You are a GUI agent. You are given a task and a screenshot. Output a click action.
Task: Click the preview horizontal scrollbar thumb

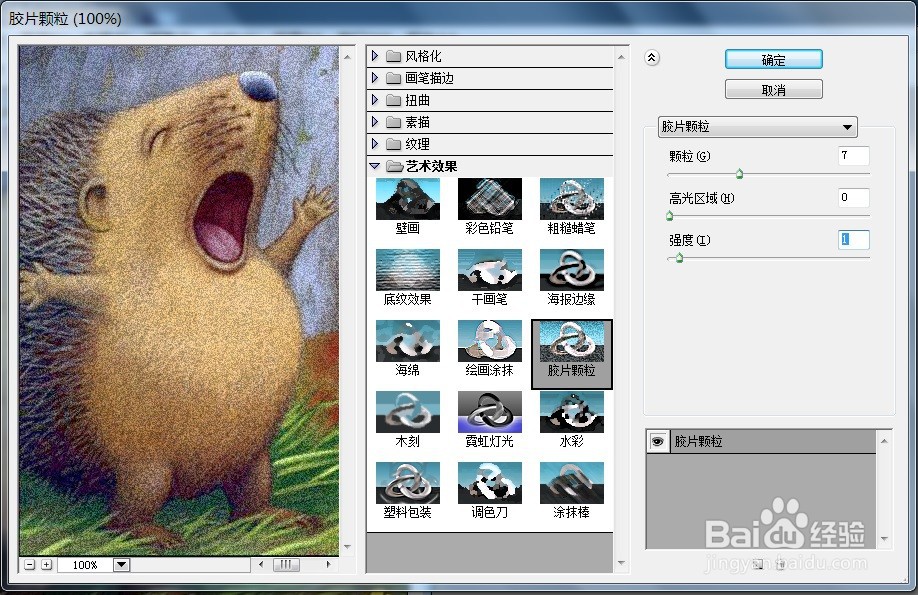coord(286,565)
